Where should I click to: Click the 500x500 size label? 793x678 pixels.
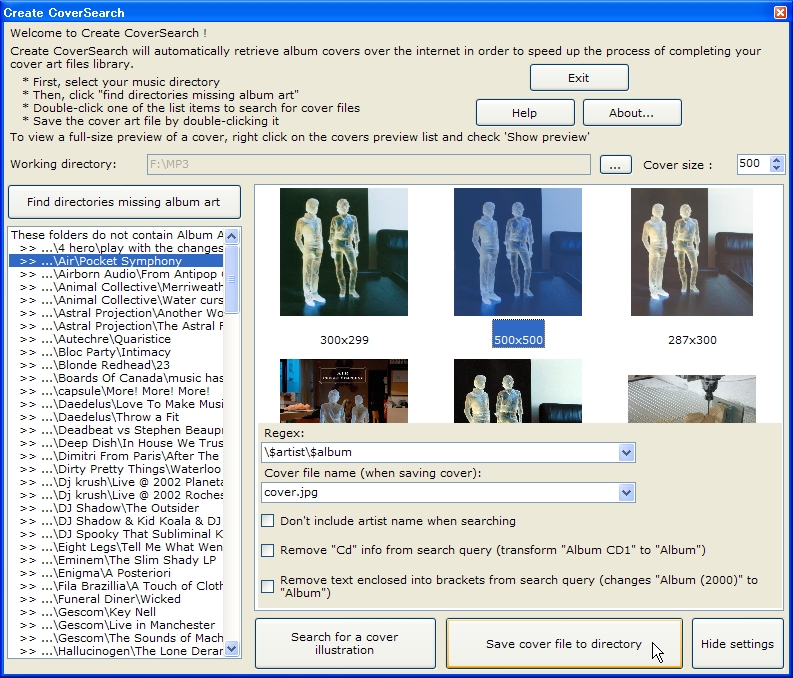pyautogui.click(x=518, y=340)
